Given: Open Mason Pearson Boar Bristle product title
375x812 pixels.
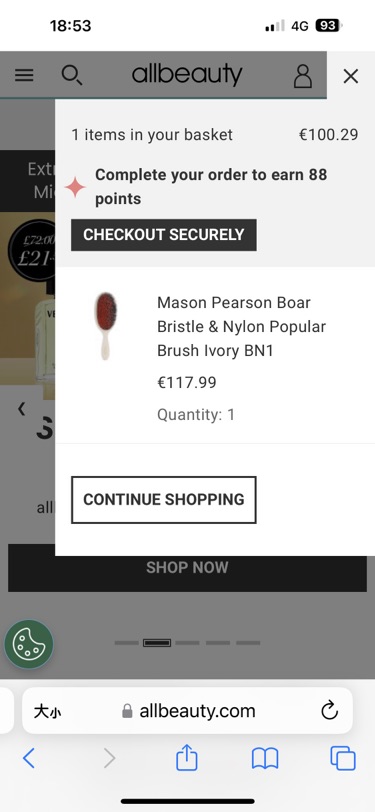Looking at the screenshot, I should point(241,326).
